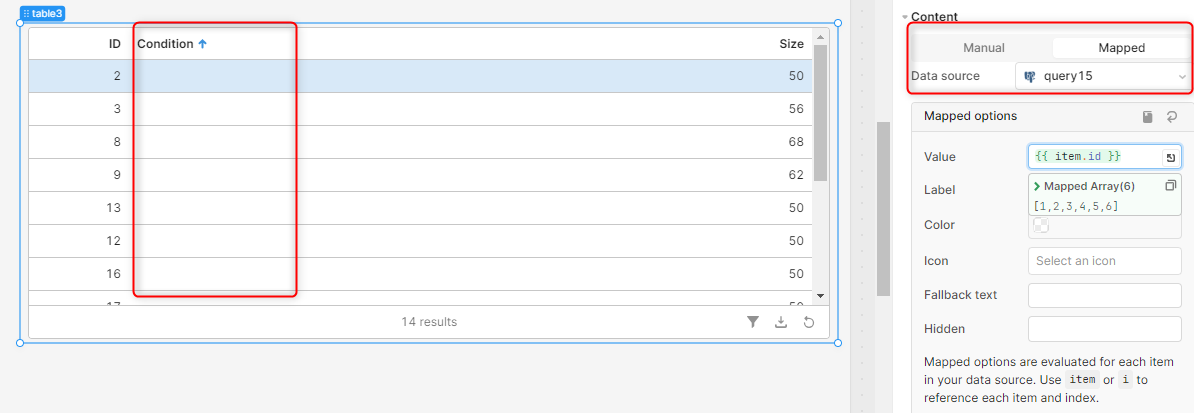Viewport: 1194px width, 413px height.
Task: Click the table download icon
Action: pyautogui.click(x=781, y=322)
